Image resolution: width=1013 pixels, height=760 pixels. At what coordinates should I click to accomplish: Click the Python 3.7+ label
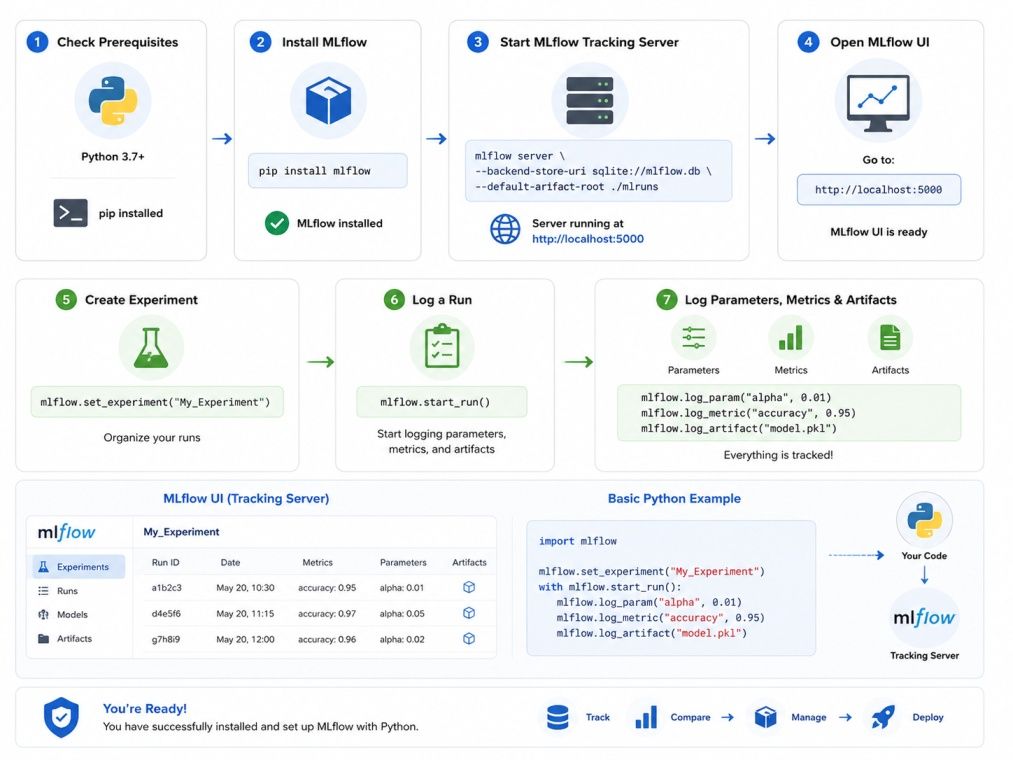coord(113,156)
